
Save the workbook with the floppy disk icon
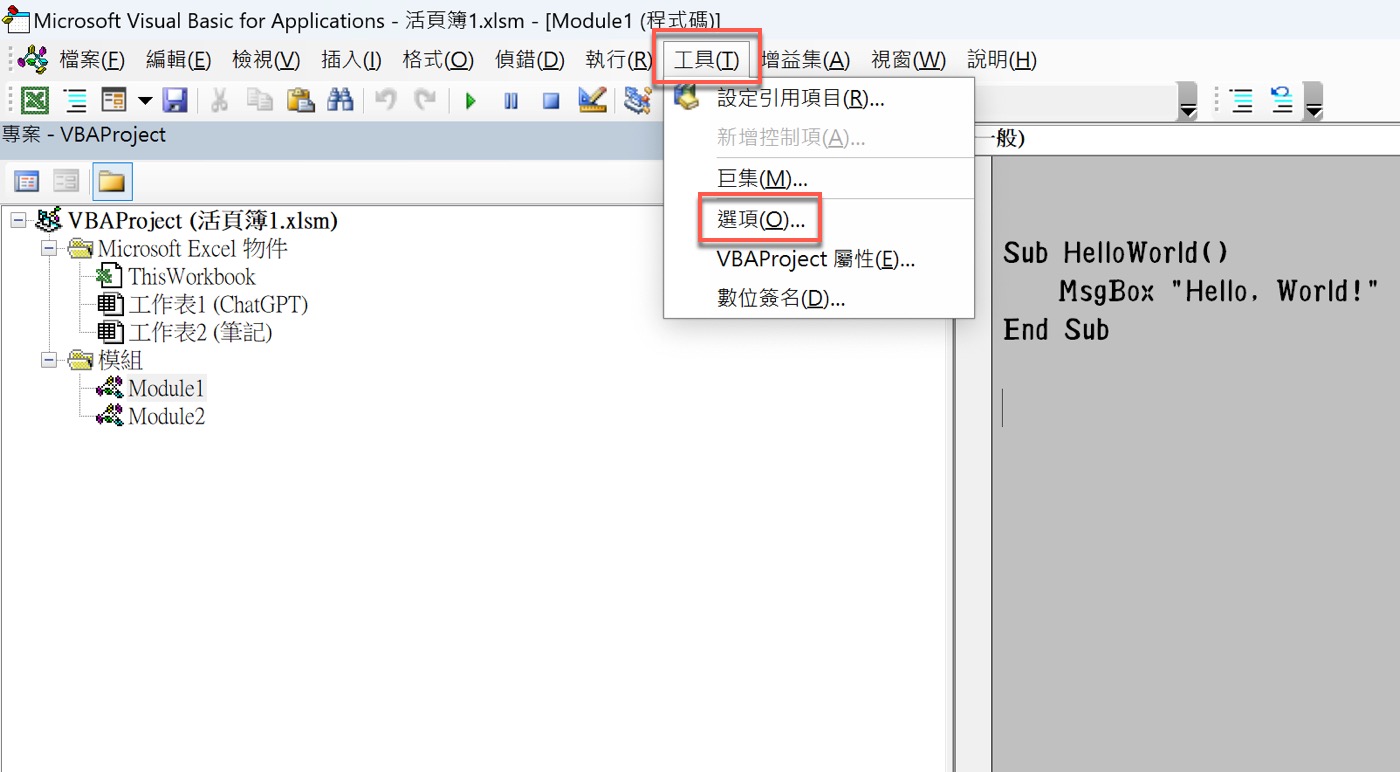175,100
